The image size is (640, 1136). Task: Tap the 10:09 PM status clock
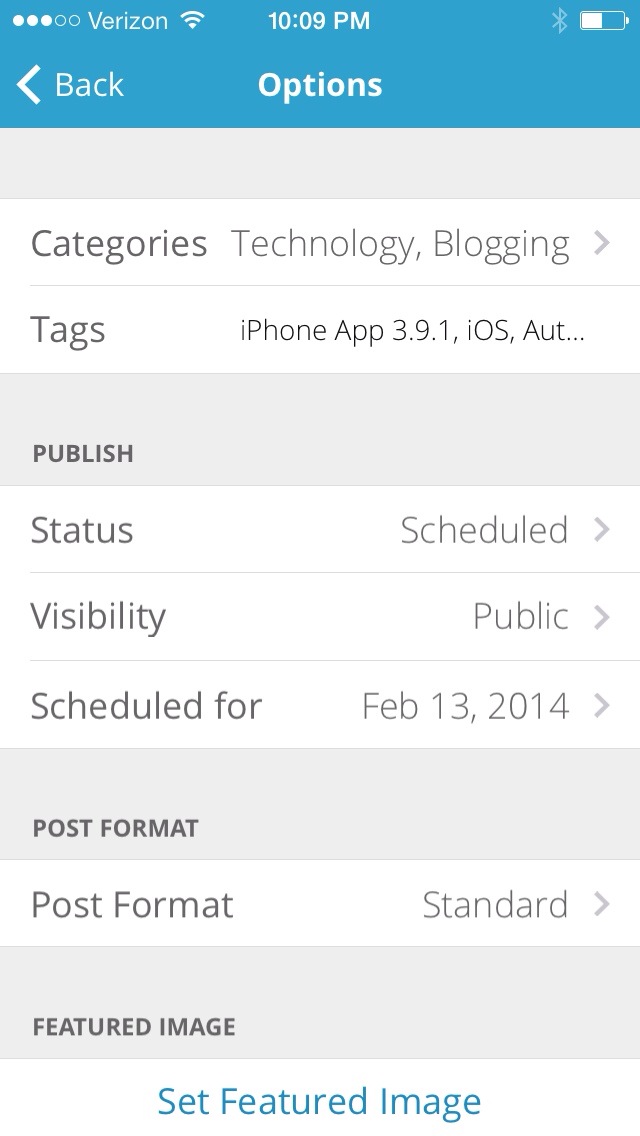[x=319, y=21]
